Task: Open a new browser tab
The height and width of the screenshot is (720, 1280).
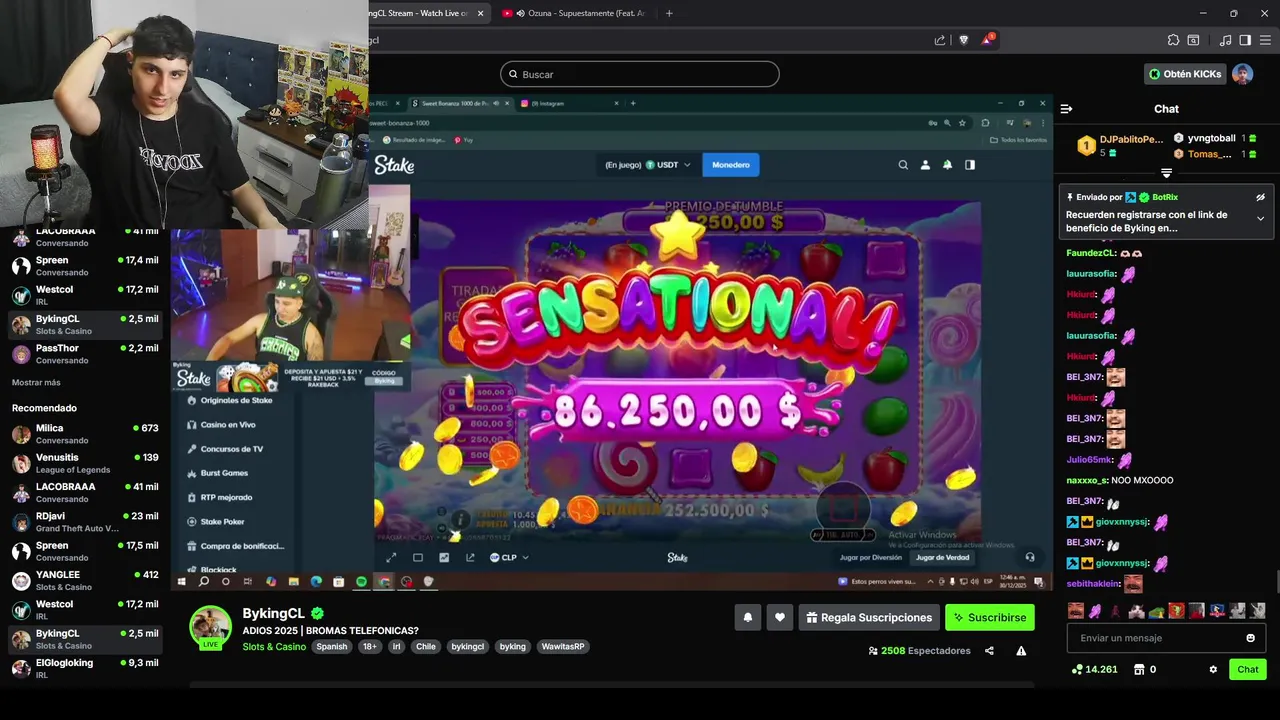Action: 669,13
